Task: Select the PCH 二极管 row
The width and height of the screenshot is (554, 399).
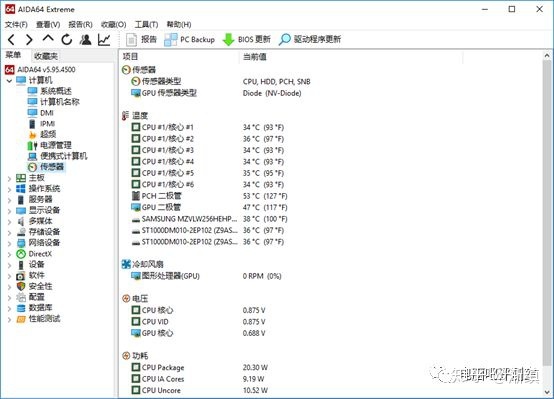Action: (x=209, y=196)
